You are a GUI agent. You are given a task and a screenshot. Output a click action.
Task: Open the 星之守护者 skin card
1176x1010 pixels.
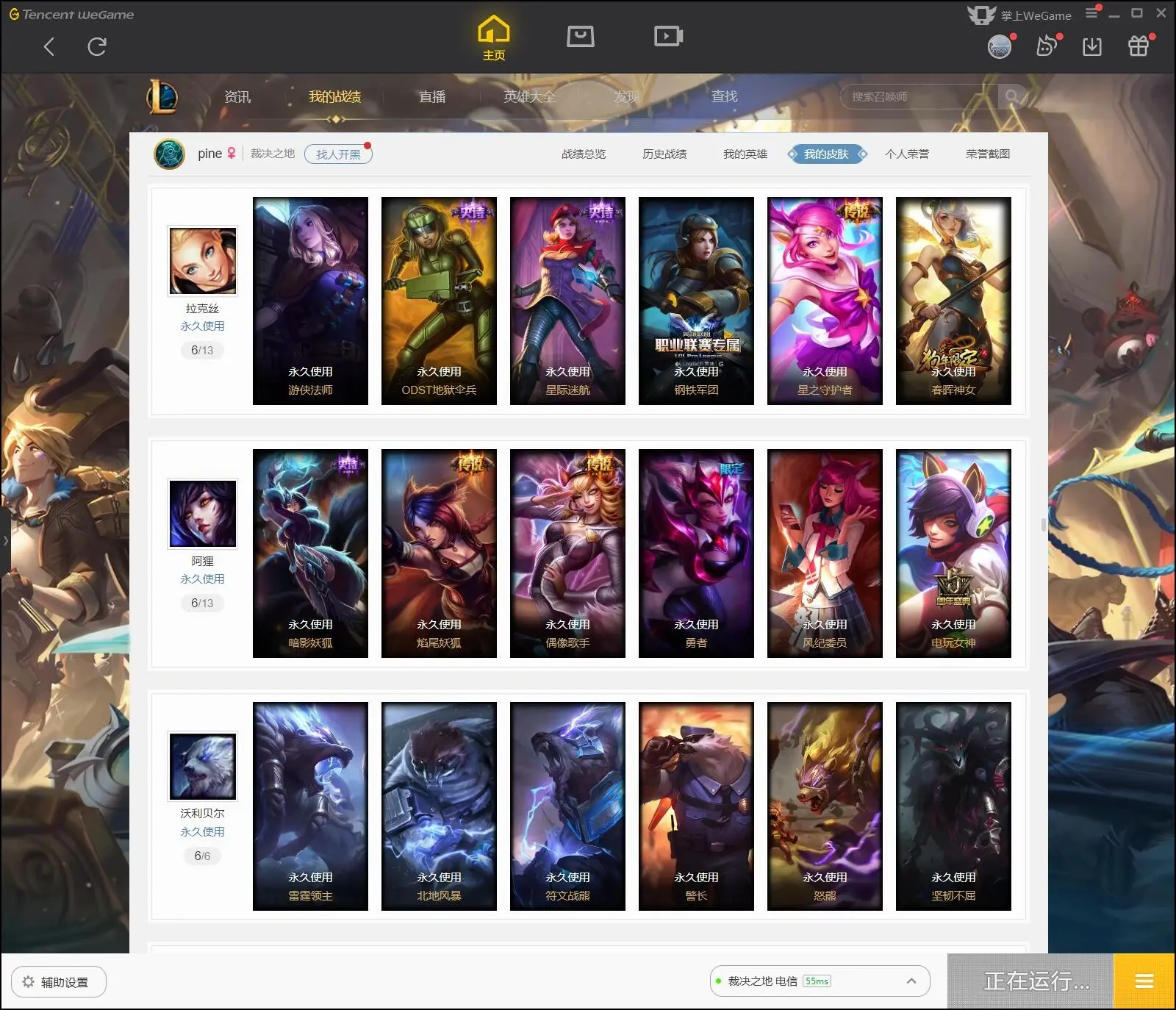825,301
